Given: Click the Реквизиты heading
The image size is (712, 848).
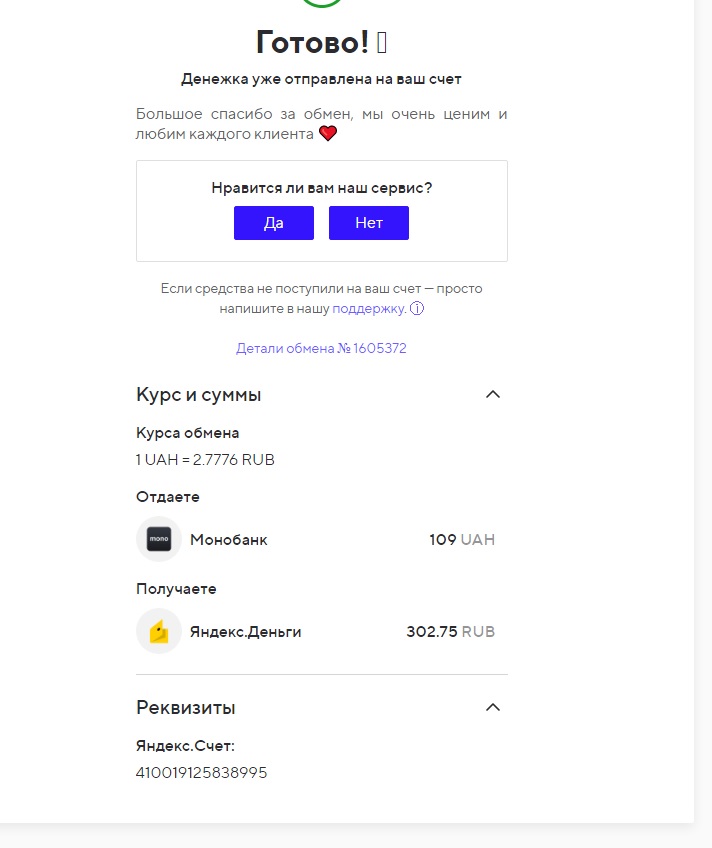Looking at the screenshot, I should point(185,707).
